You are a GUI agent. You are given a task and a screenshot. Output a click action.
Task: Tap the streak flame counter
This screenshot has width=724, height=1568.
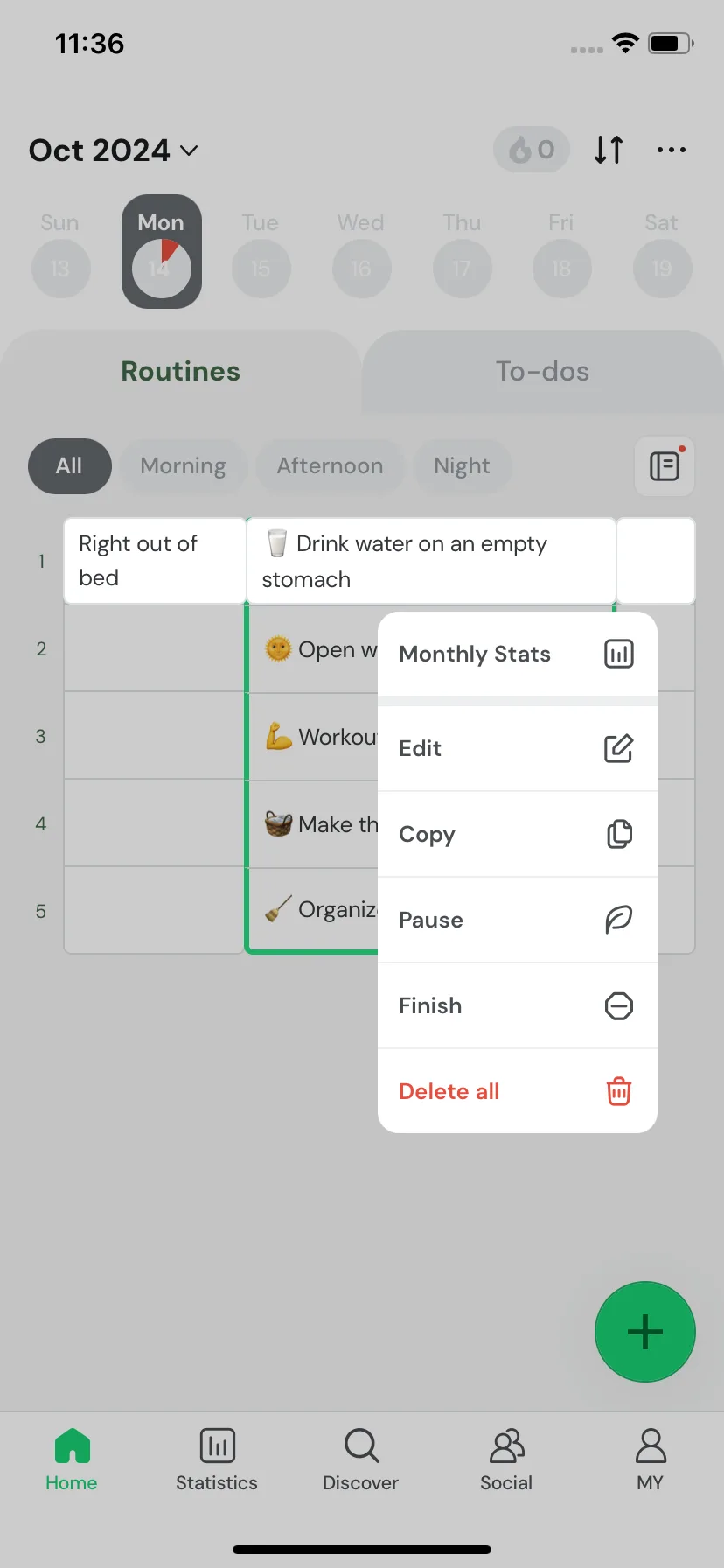pyautogui.click(x=532, y=150)
